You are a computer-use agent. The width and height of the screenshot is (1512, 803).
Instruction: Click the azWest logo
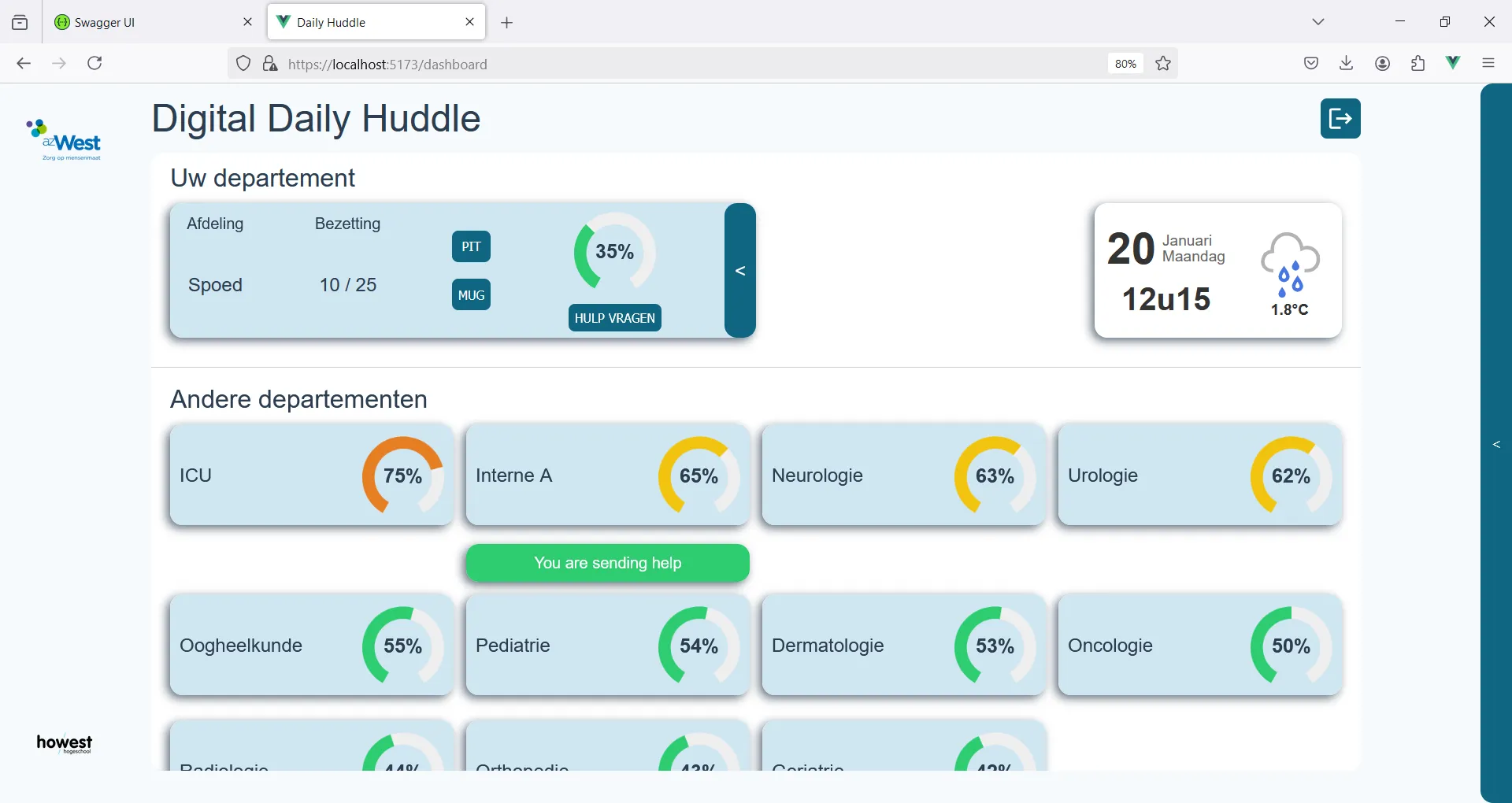(64, 140)
